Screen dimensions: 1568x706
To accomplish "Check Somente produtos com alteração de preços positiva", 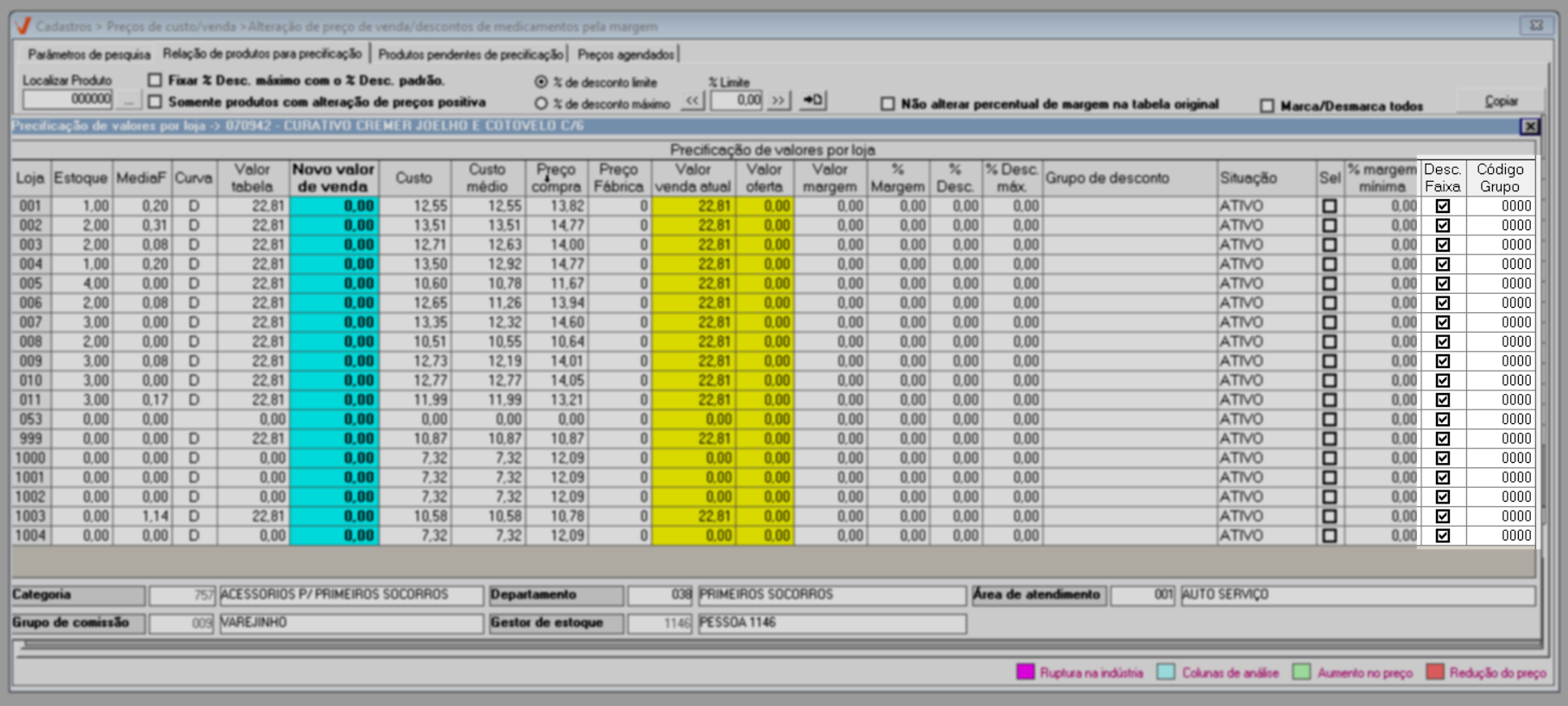I will point(155,102).
